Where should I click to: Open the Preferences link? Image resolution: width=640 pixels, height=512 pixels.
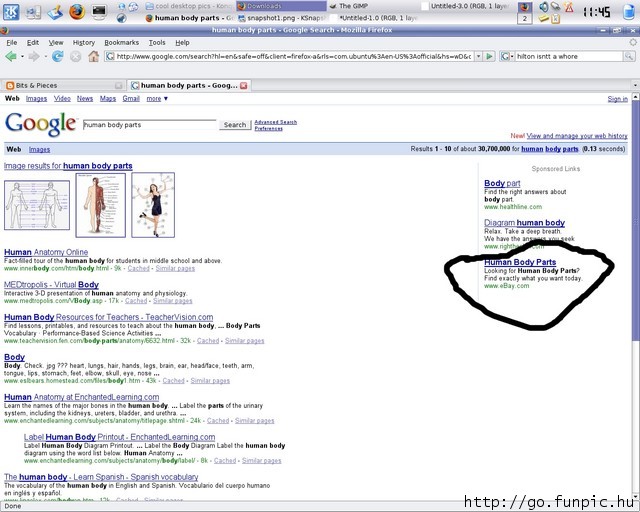click(269, 128)
